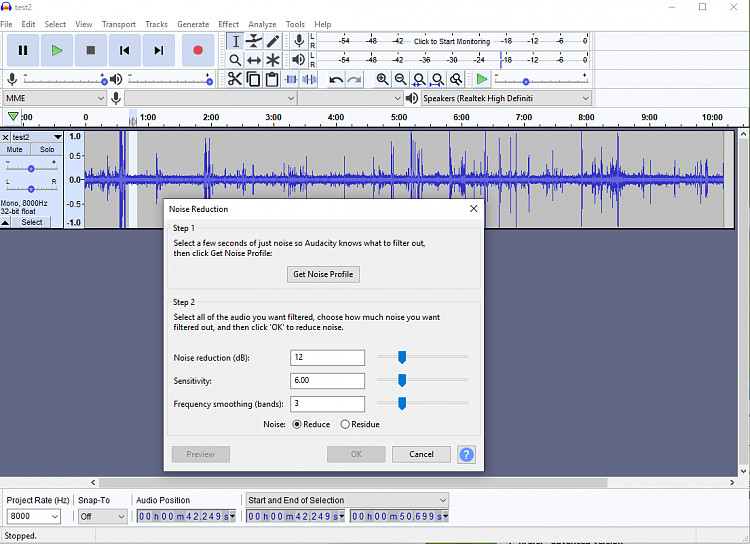Select the Zoom (magnifier) tool
The width and height of the screenshot is (750, 544).
(235, 60)
